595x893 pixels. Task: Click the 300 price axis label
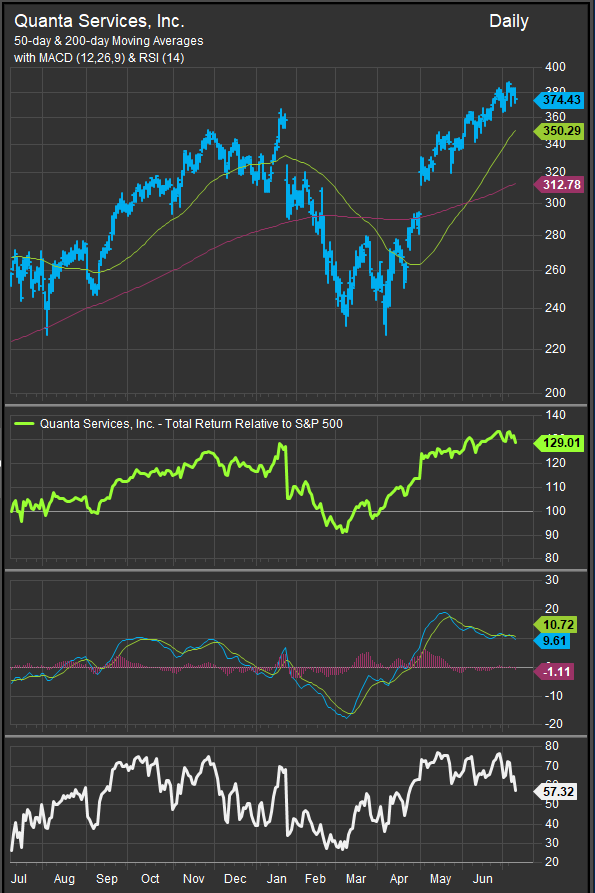pyautogui.click(x=555, y=202)
